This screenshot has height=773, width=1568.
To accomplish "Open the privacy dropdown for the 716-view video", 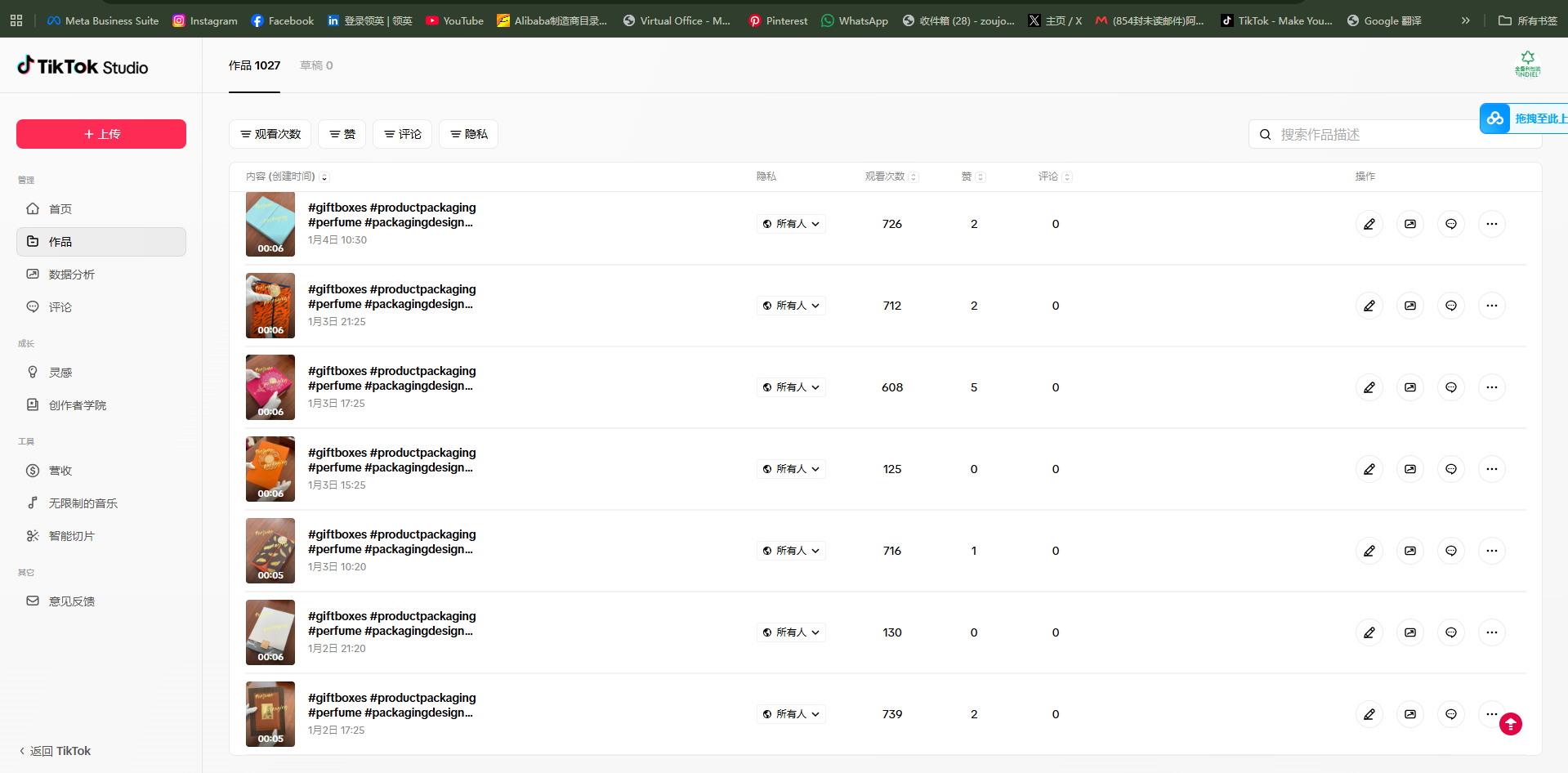I will [790, 551].
